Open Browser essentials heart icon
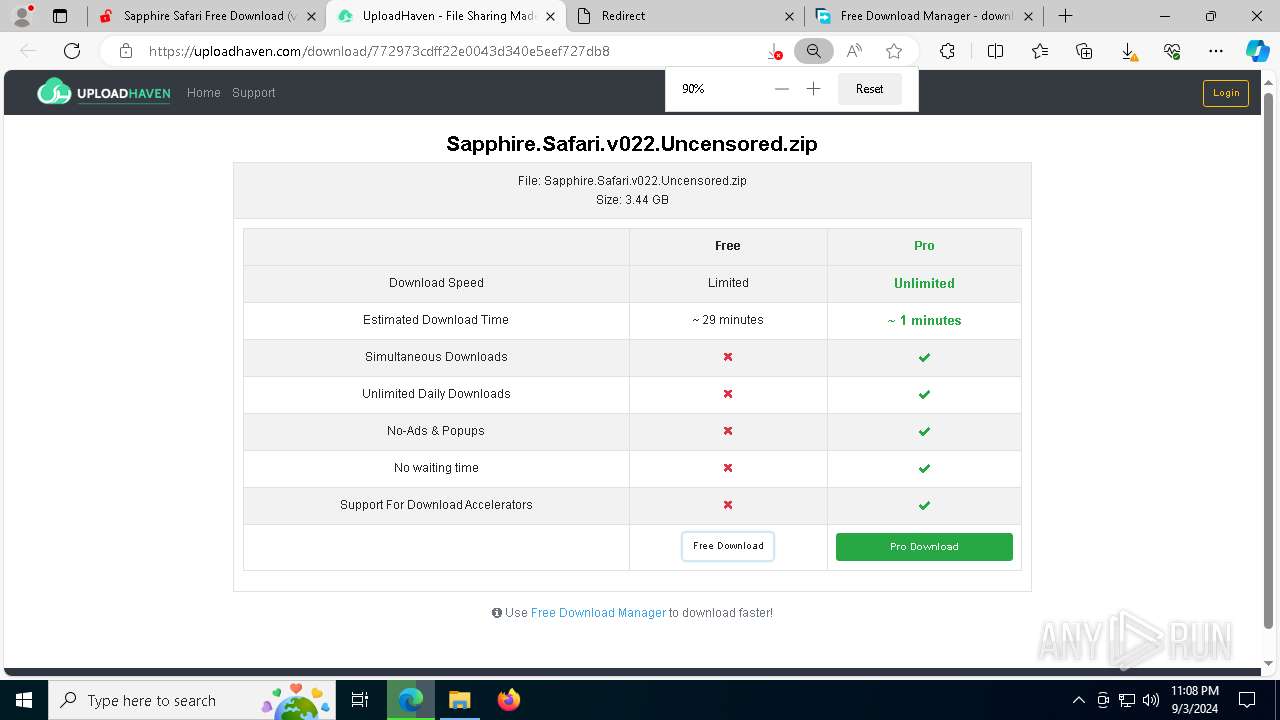The image size is (1280, 720). (x=1172, y=51)
